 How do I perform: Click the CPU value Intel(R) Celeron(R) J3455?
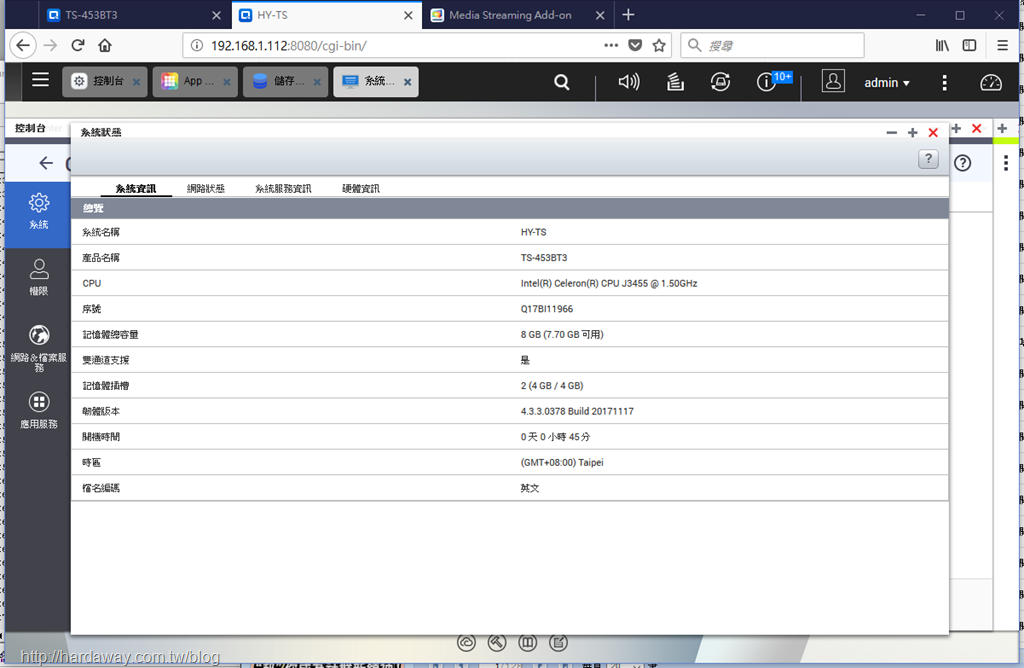point(609,283)
